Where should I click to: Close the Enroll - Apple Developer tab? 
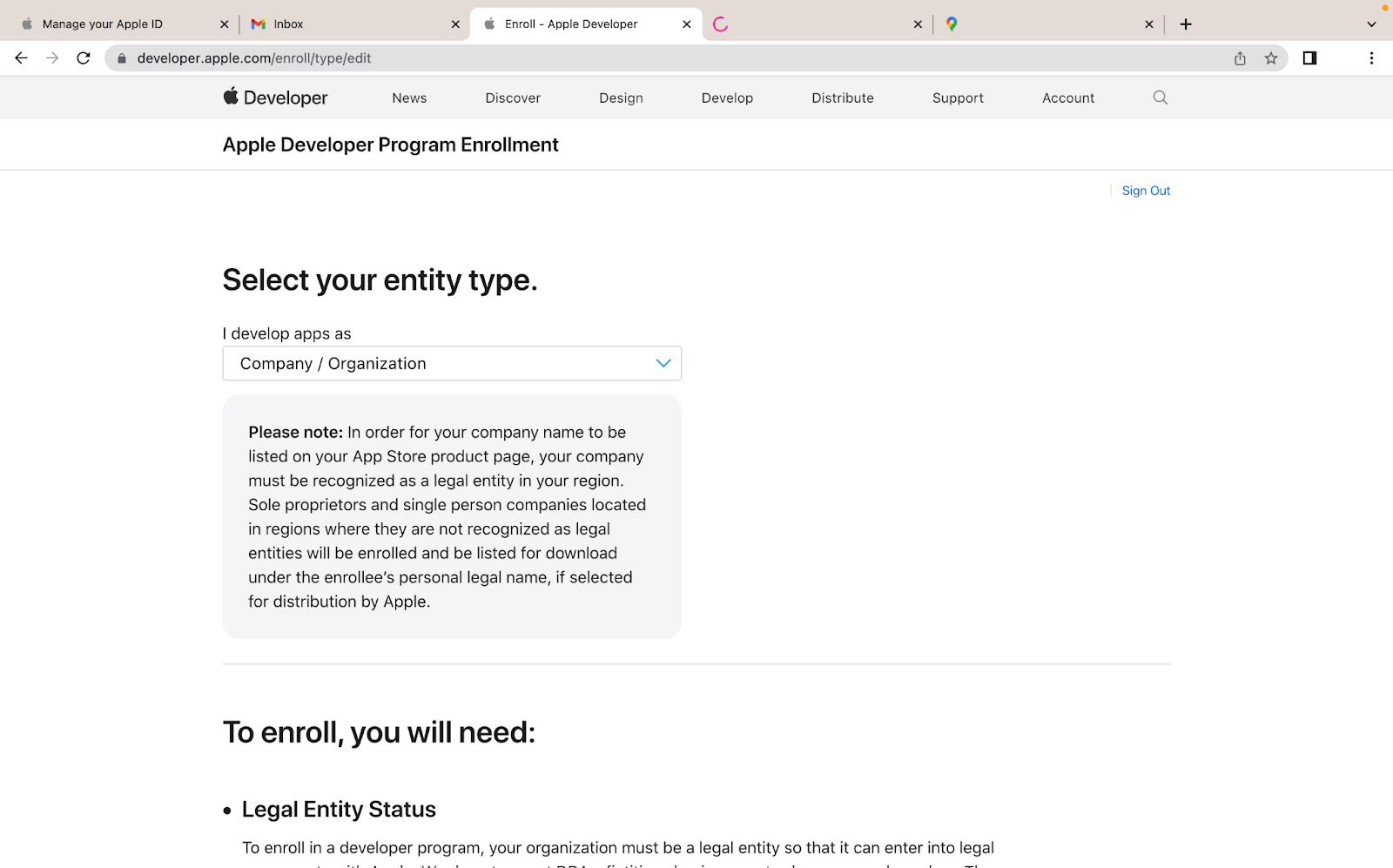[x=687, y=24]
